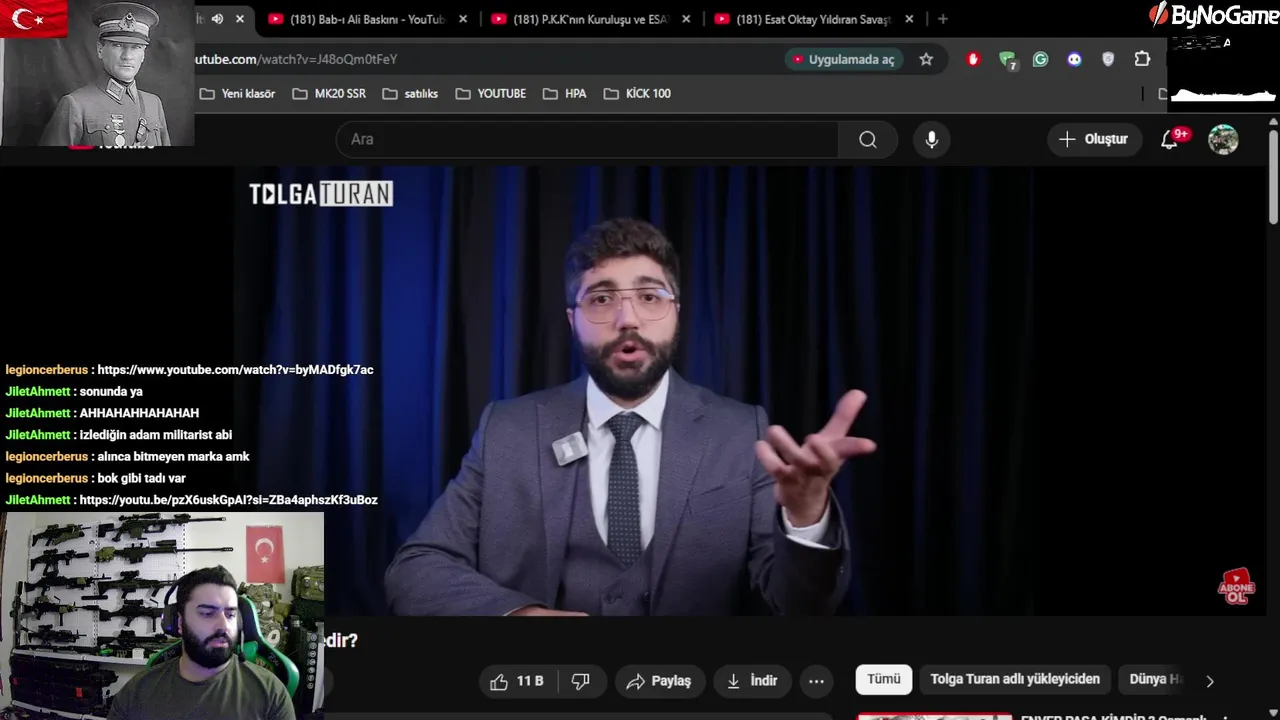Open YouTube notifications bell
The width and height of the screenshot is (1280, 720).
(x=1169, y=139)
